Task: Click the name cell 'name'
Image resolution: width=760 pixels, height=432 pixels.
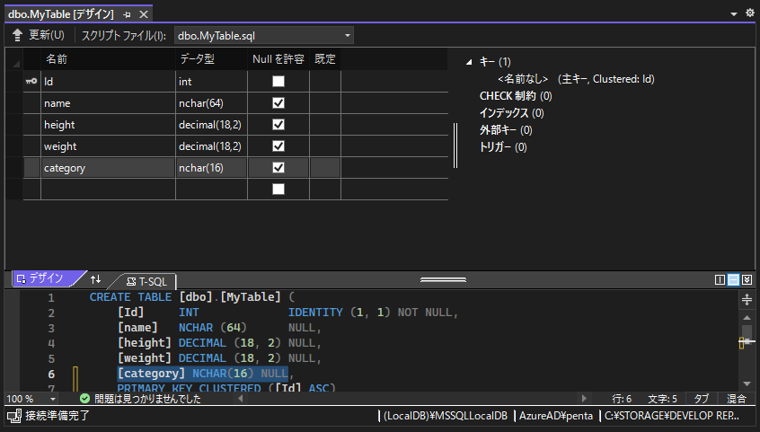Action: point(108,103)
